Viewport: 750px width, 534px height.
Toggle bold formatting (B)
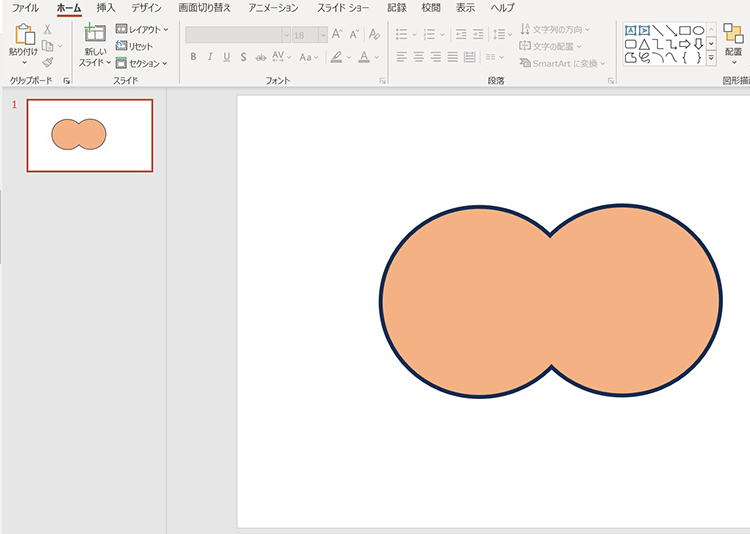[194, 57]
